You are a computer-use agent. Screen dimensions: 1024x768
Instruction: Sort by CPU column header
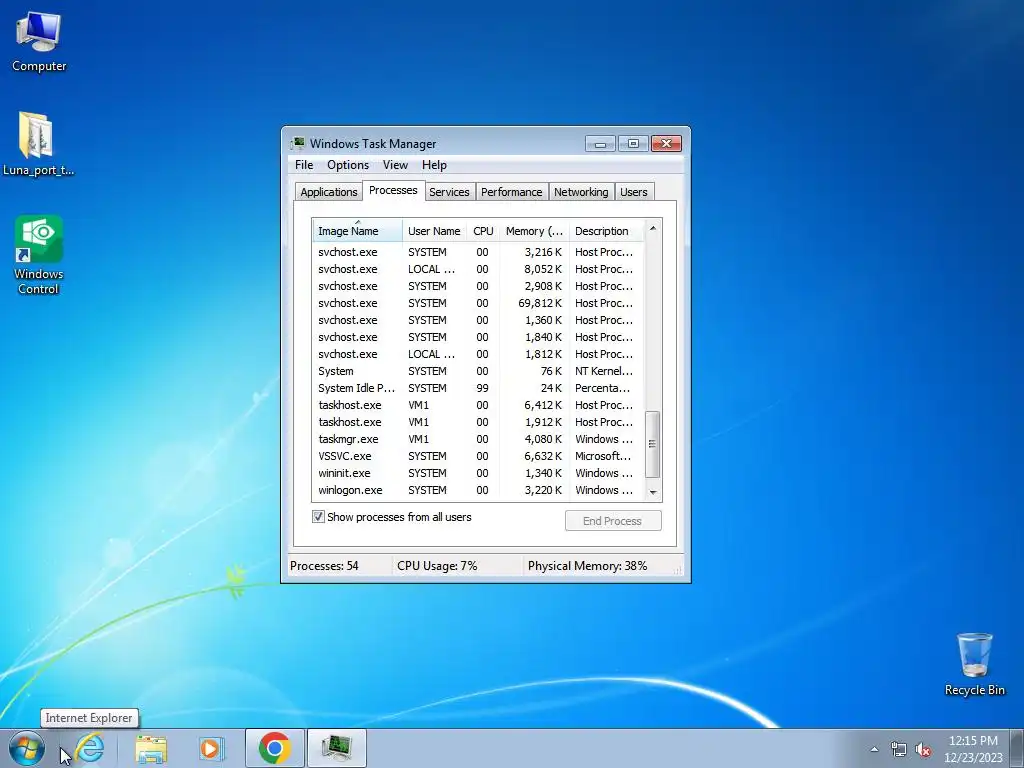pos(483,231)
